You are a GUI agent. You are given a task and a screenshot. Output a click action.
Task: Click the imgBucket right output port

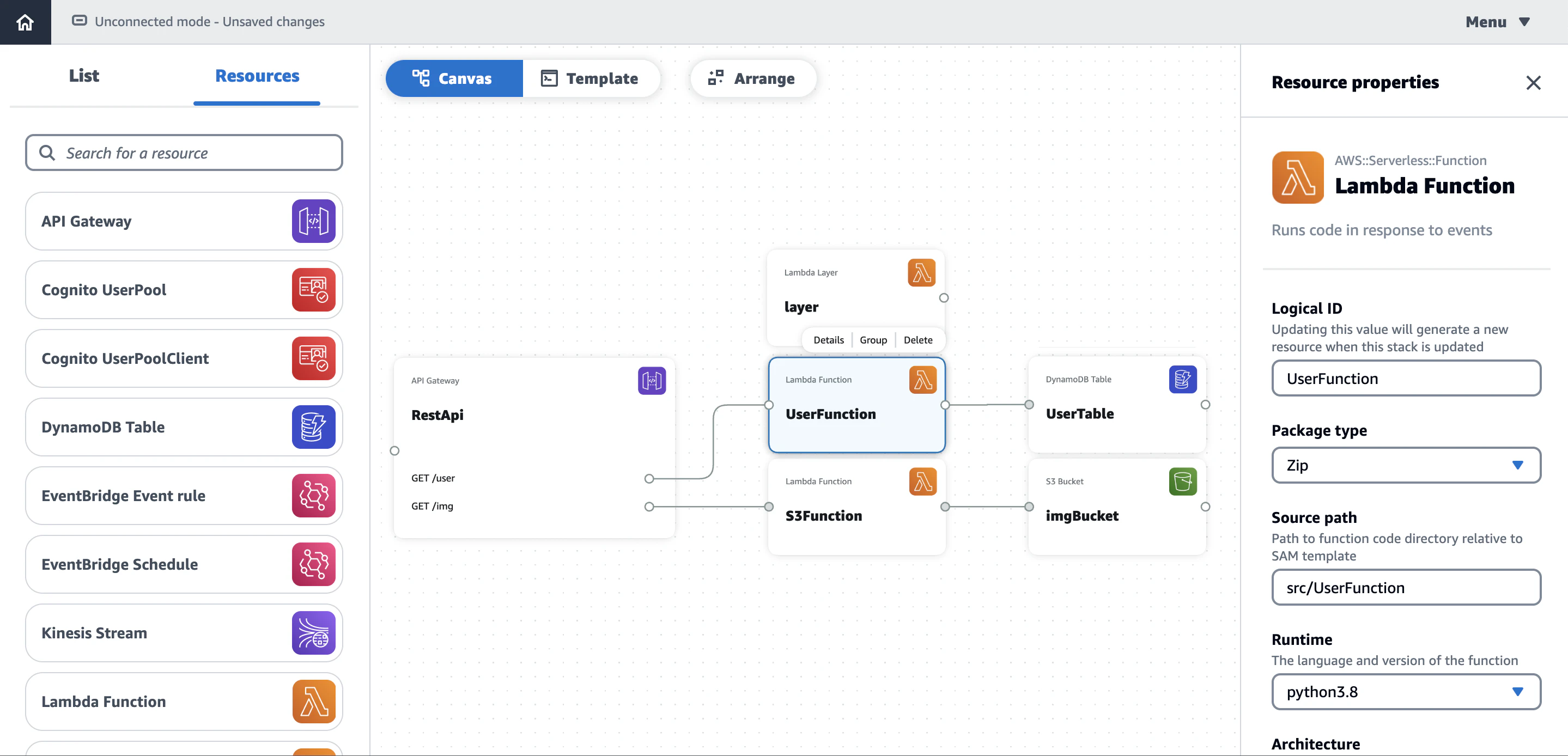[1205, 507]
